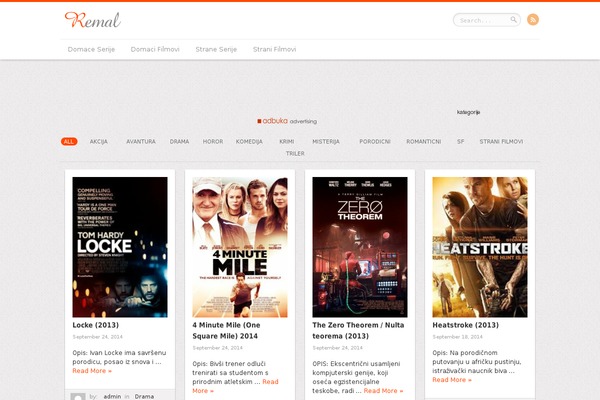Open The Zero Theorem poster
Screen dimensions: 600x400
tap(360, 247)
